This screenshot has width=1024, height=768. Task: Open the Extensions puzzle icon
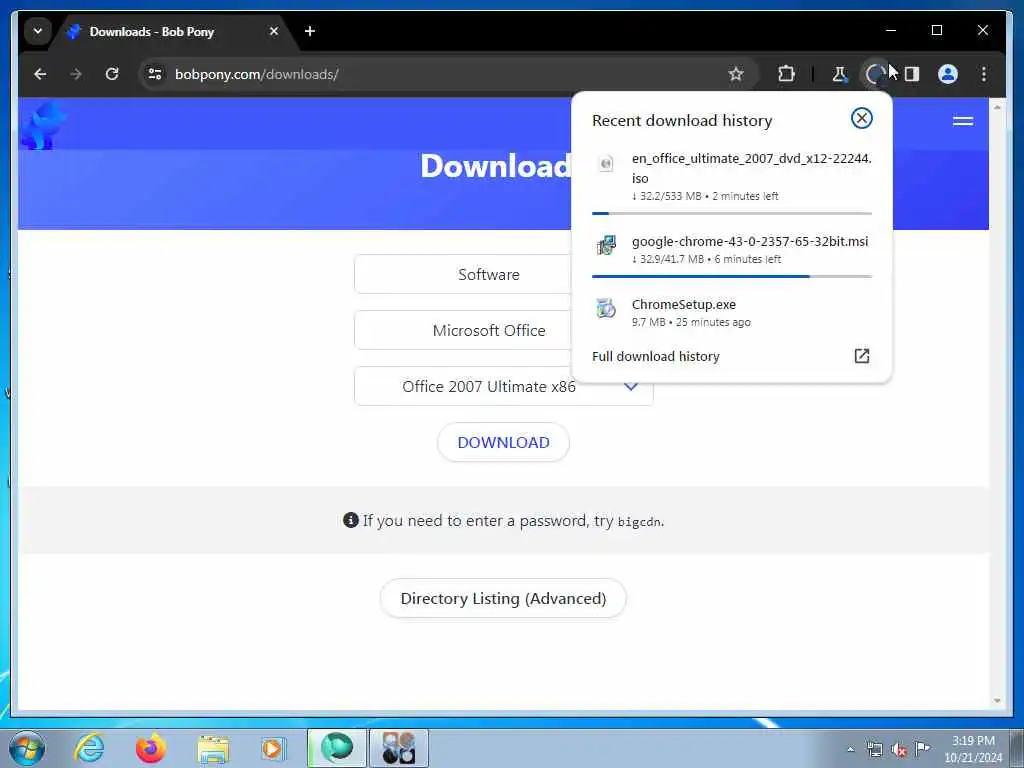click(x=786, y=74)
